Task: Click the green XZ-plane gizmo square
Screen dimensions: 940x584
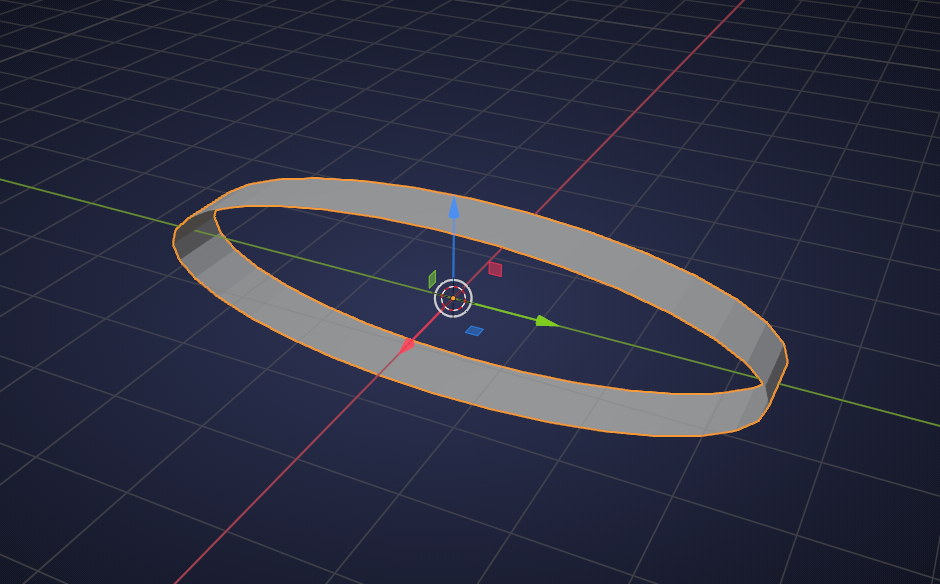Action: (x=432, y=279)
